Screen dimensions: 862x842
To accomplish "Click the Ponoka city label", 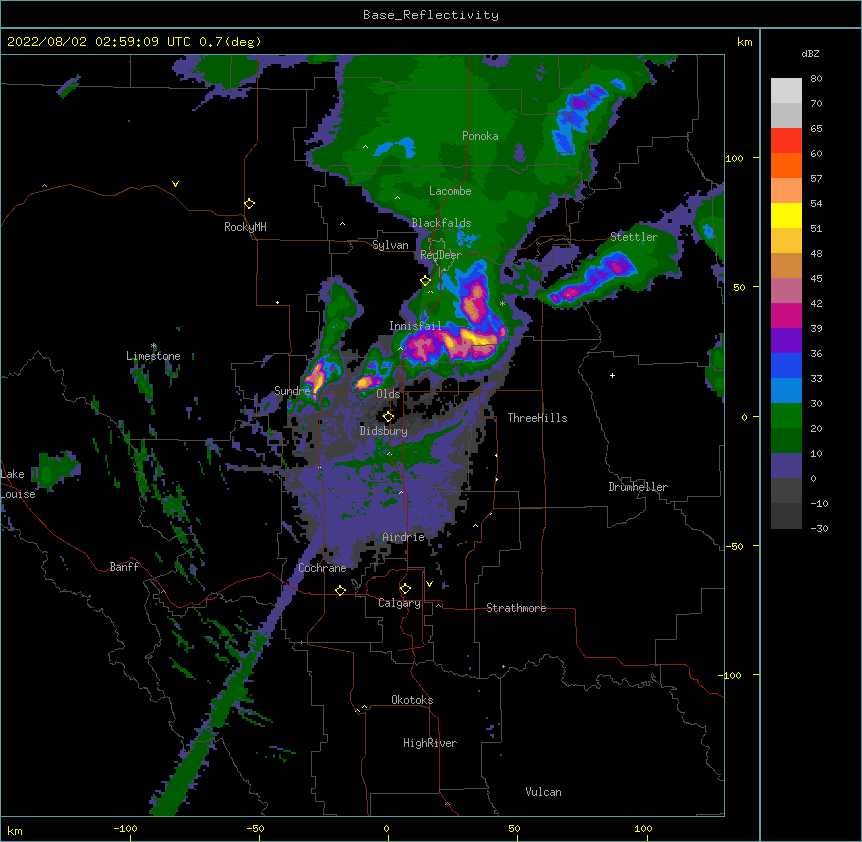I will point(480,136).
